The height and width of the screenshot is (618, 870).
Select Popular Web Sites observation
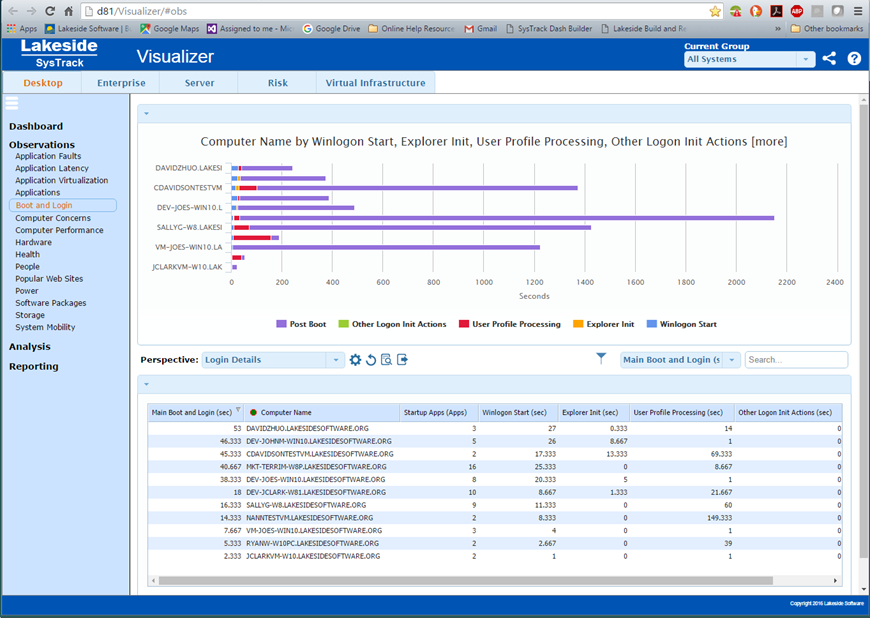point(49,279)
